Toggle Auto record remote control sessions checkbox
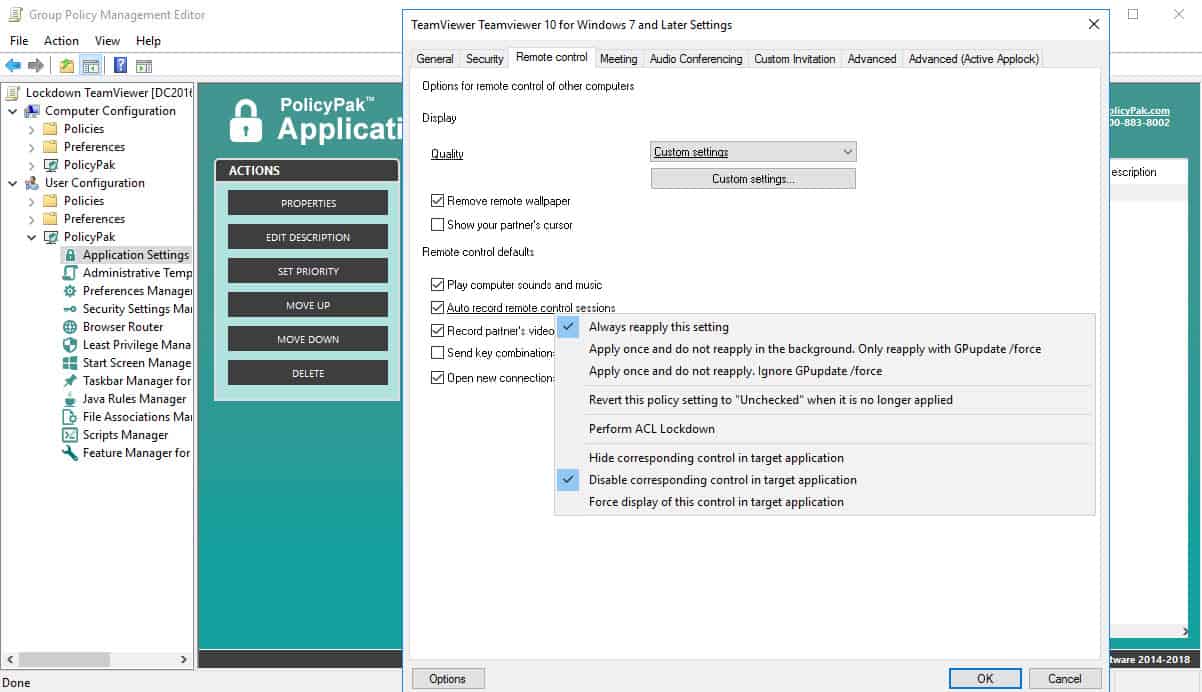Image resolution: width=1202 pixels, height=692 pixels. [437, 308]
